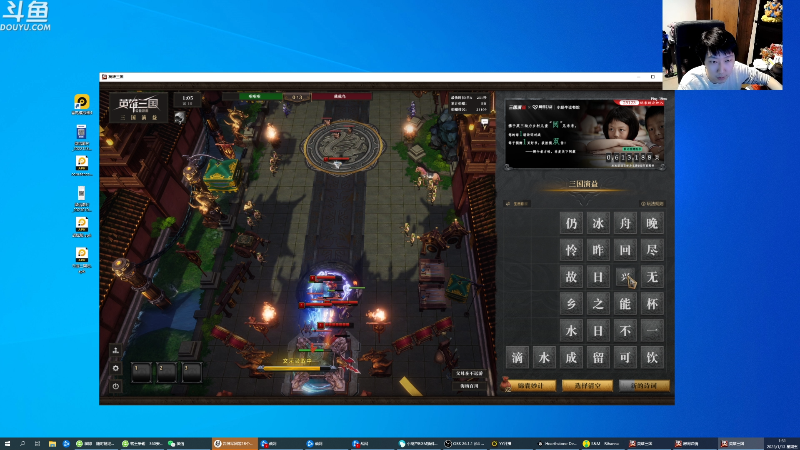The height and width of the screenshot is (450, 800).
Task: Click the 一 character tile
Action: 652,331
